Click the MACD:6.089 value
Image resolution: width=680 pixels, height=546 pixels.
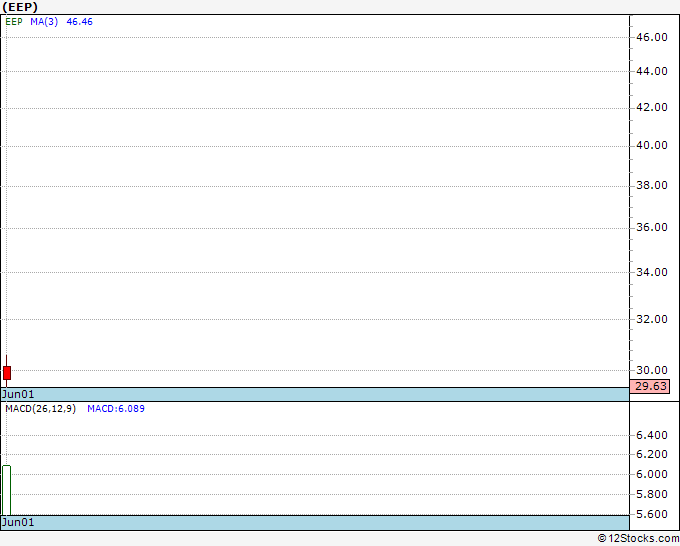116,409
